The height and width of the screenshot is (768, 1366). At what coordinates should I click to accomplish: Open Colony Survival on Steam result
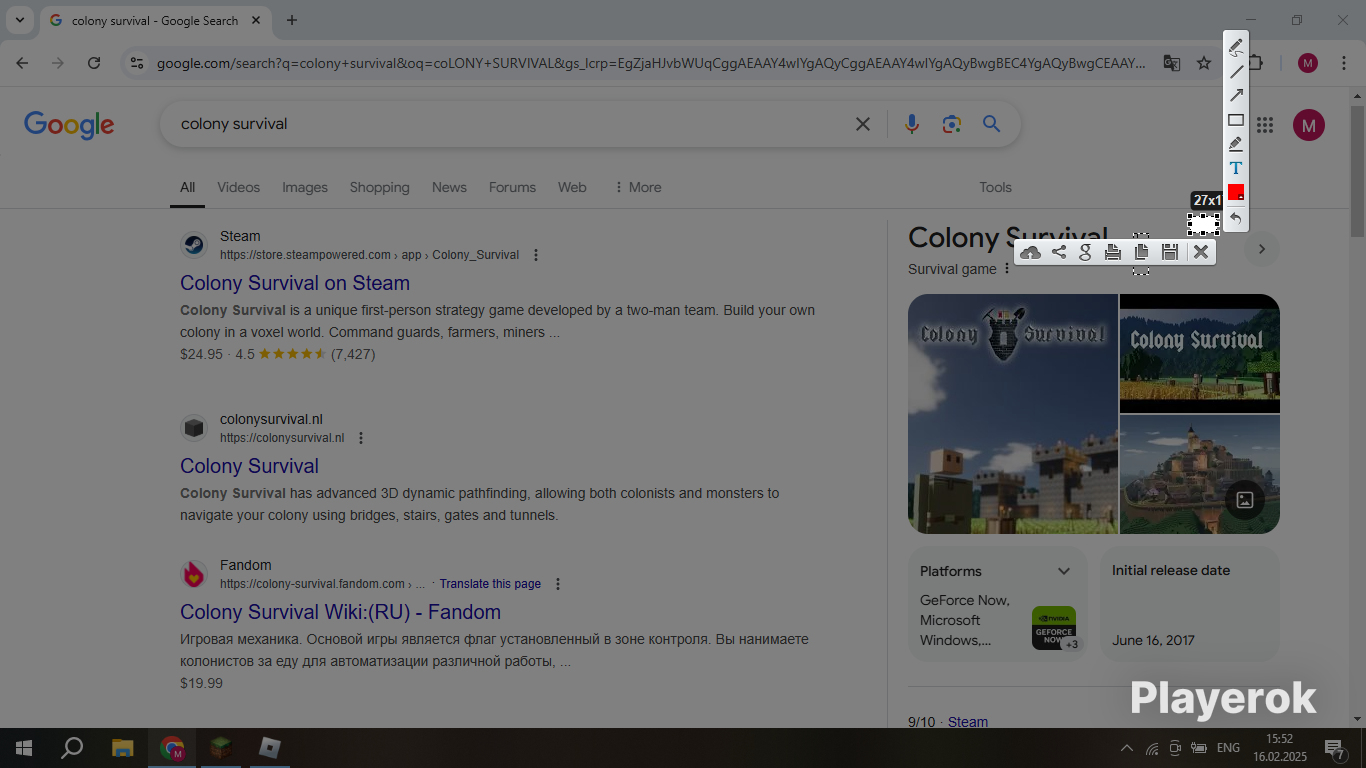click(x=295, y=283)
